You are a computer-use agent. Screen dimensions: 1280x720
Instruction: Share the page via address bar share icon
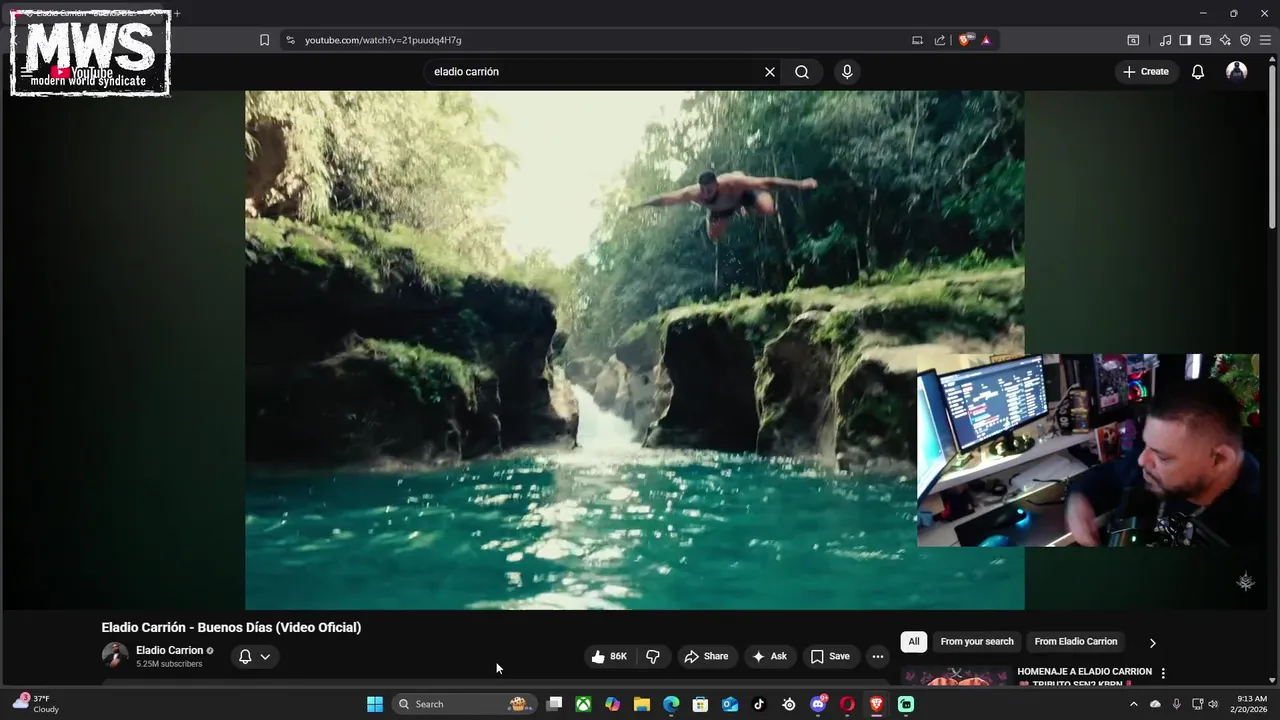tap(940, 40)
